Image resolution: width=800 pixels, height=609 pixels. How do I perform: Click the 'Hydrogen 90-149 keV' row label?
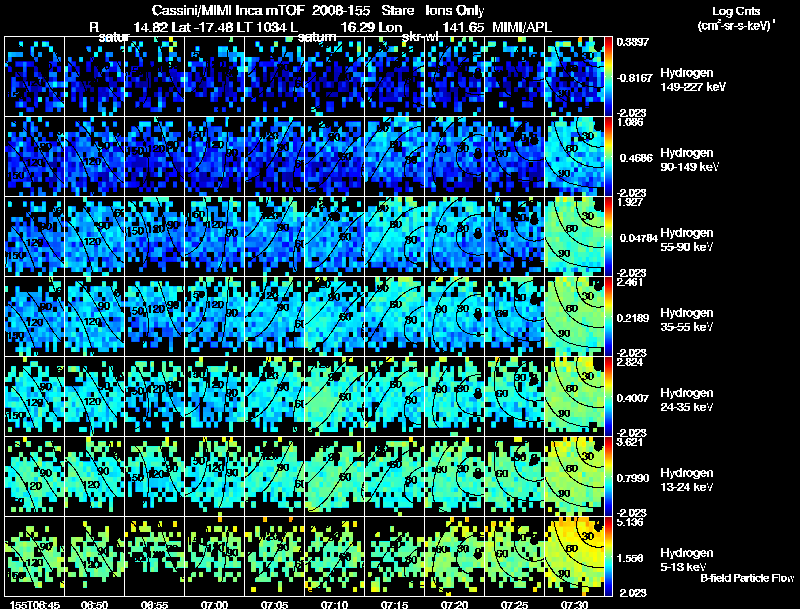[x=690, y=160]
